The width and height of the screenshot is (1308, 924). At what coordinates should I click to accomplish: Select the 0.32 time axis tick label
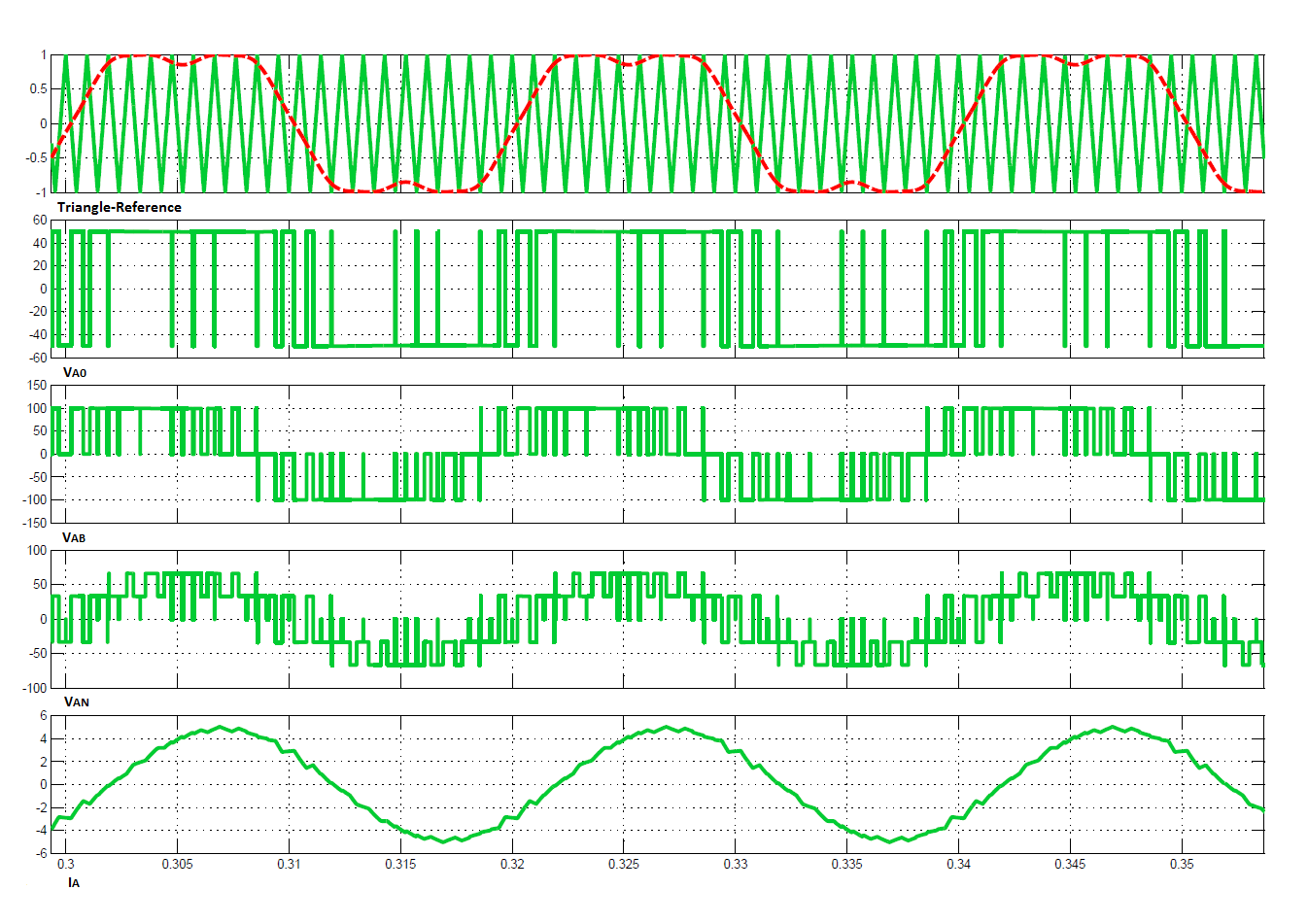coord(512,864)
